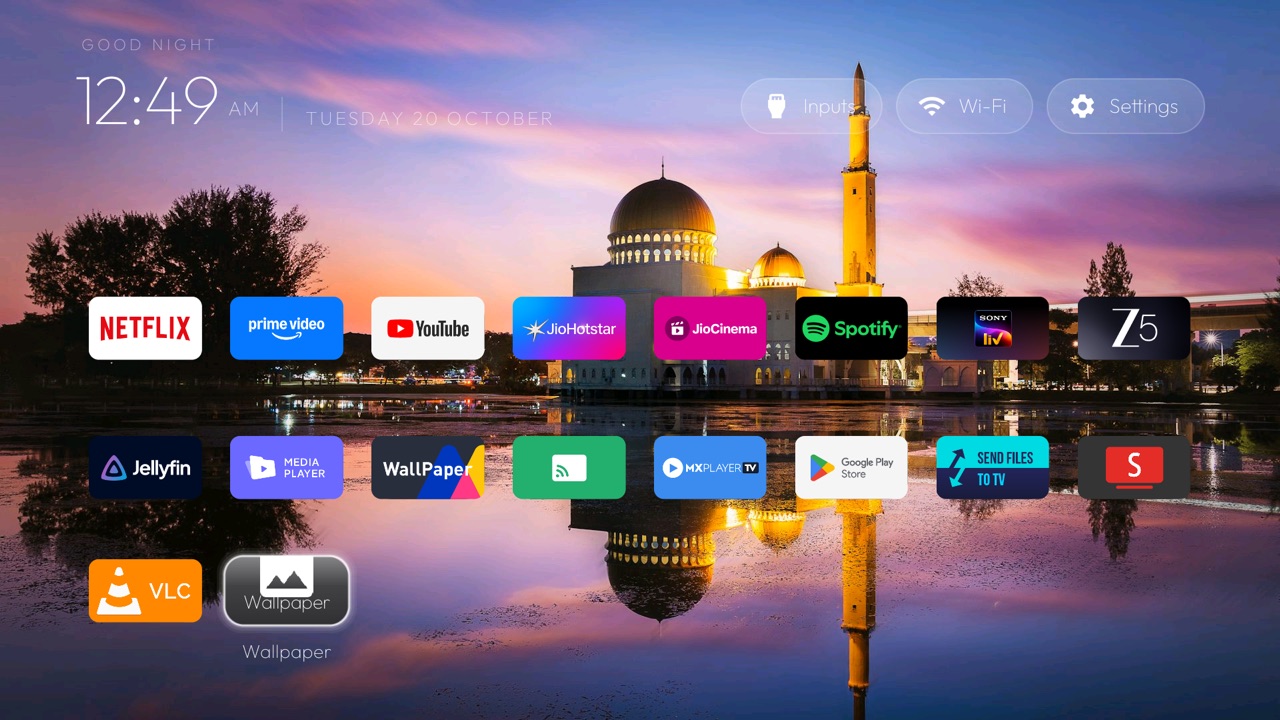The image size is (1280, 720).
Task: Launch MX Player TV
Action: tap(710, 467)
